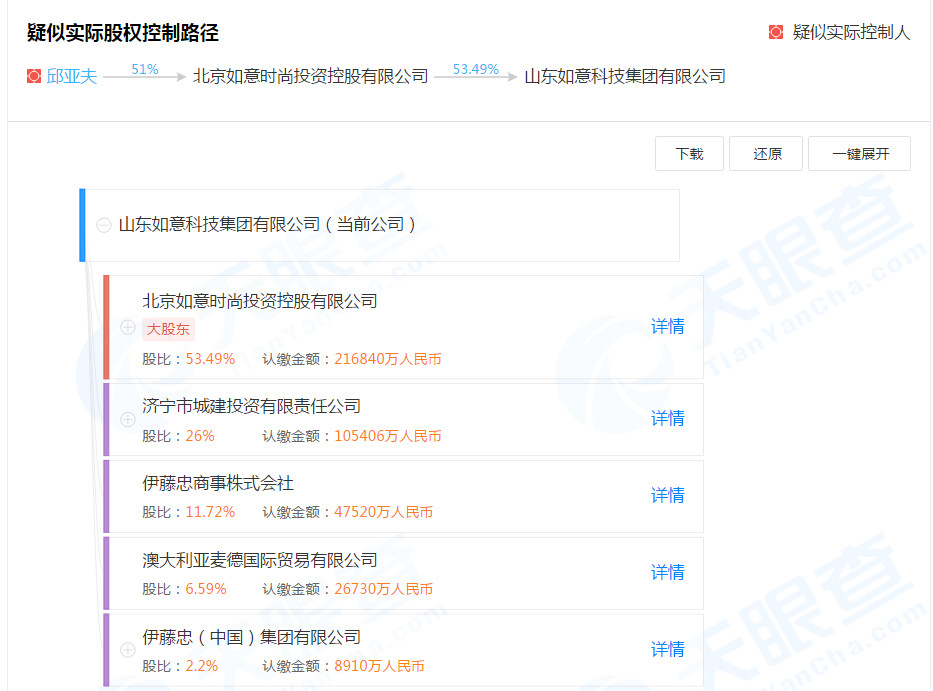Select the 济宁市城建投资有限责任公司 card title
Viewport: 933px width, 691px height.
251,406
